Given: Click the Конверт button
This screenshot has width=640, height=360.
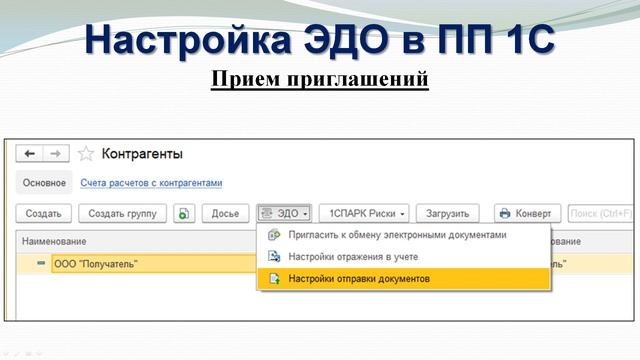Looking at the screenshot, I should click(527, 213).
